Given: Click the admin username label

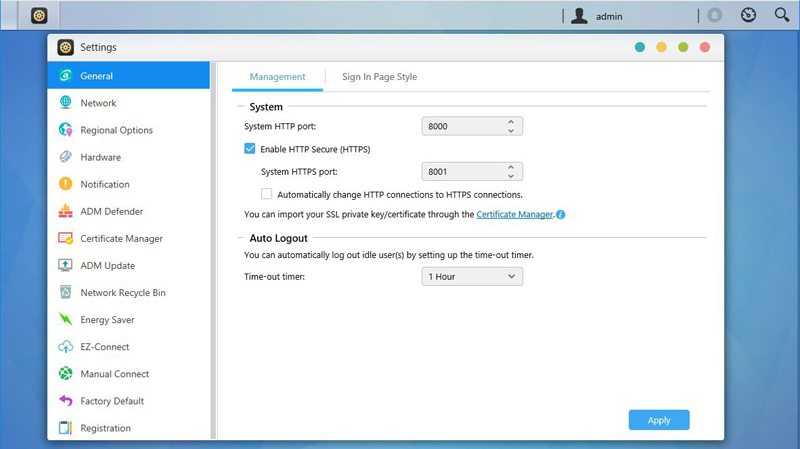Looking at the screenshot, I should [609, 16].
